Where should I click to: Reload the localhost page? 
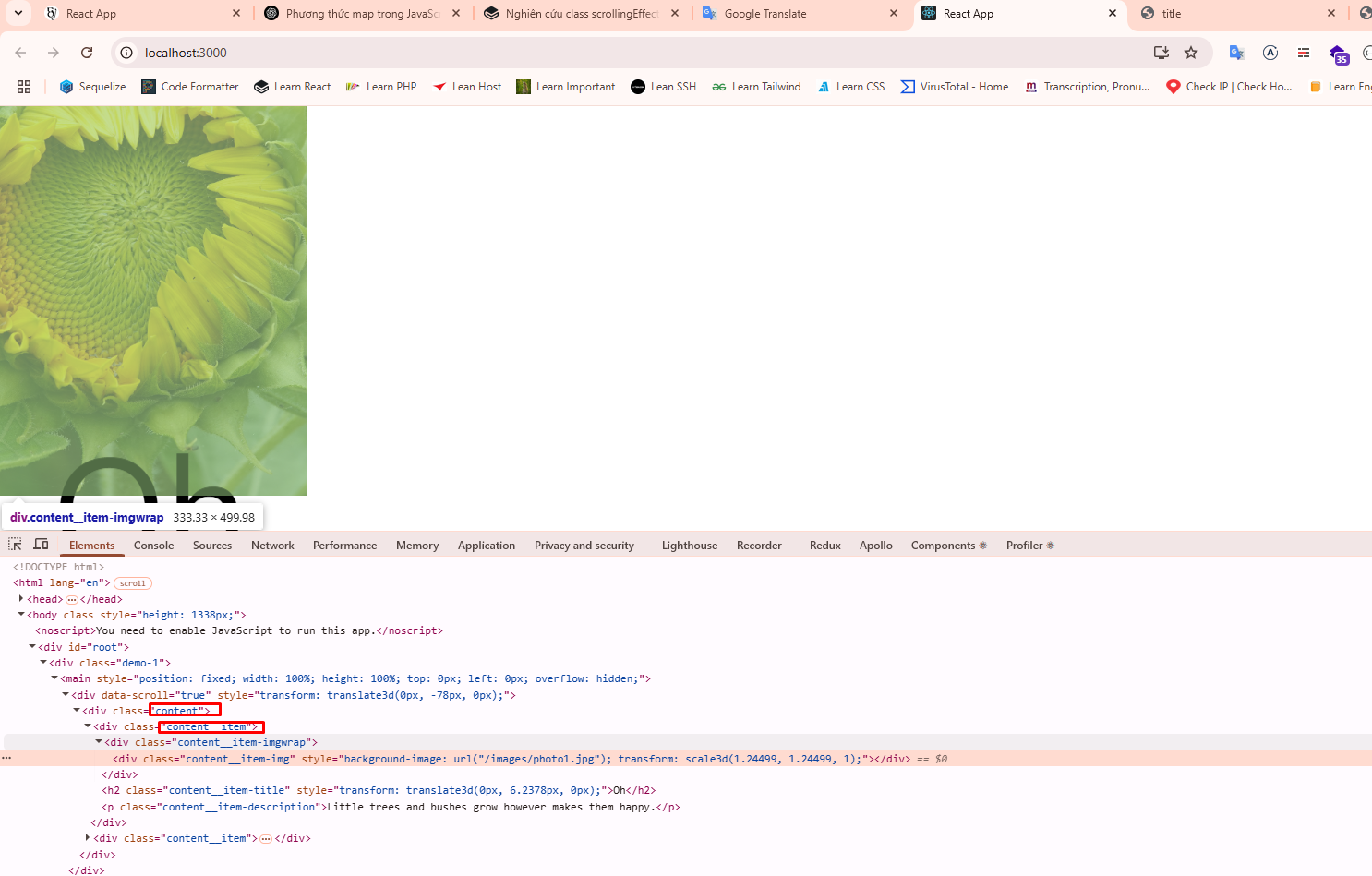click(87, 53)
